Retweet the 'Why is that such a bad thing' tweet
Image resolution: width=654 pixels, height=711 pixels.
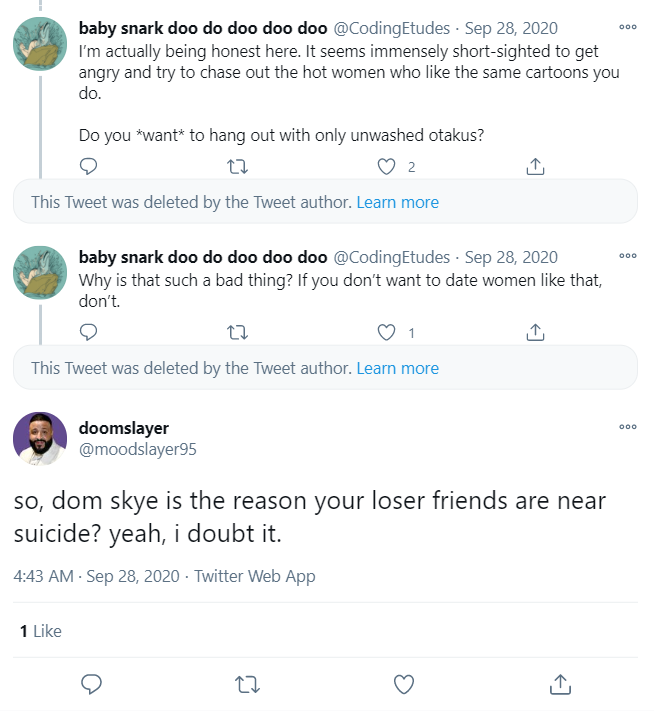[x=237, y=333]
